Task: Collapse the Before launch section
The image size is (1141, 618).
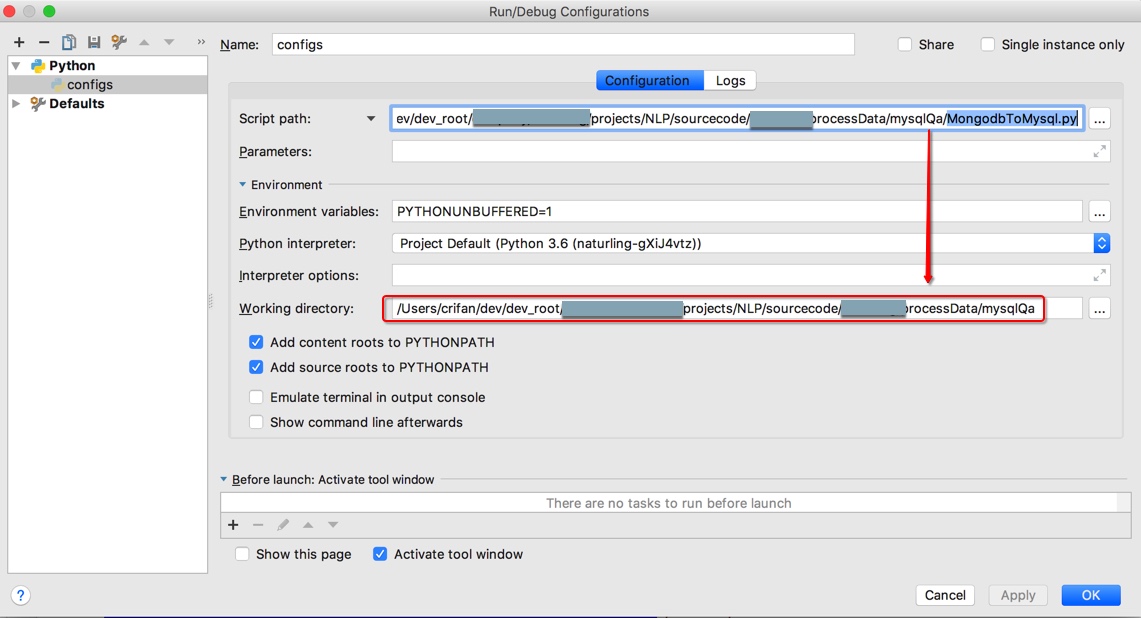Action: (x=224, y=480)
